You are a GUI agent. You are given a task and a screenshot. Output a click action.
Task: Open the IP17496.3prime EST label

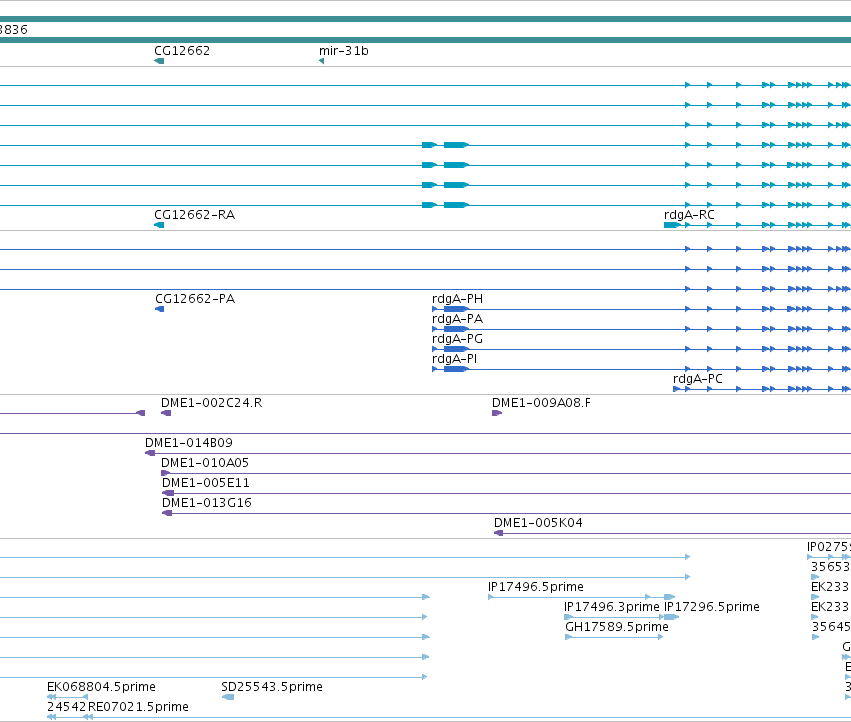(612, 606)
